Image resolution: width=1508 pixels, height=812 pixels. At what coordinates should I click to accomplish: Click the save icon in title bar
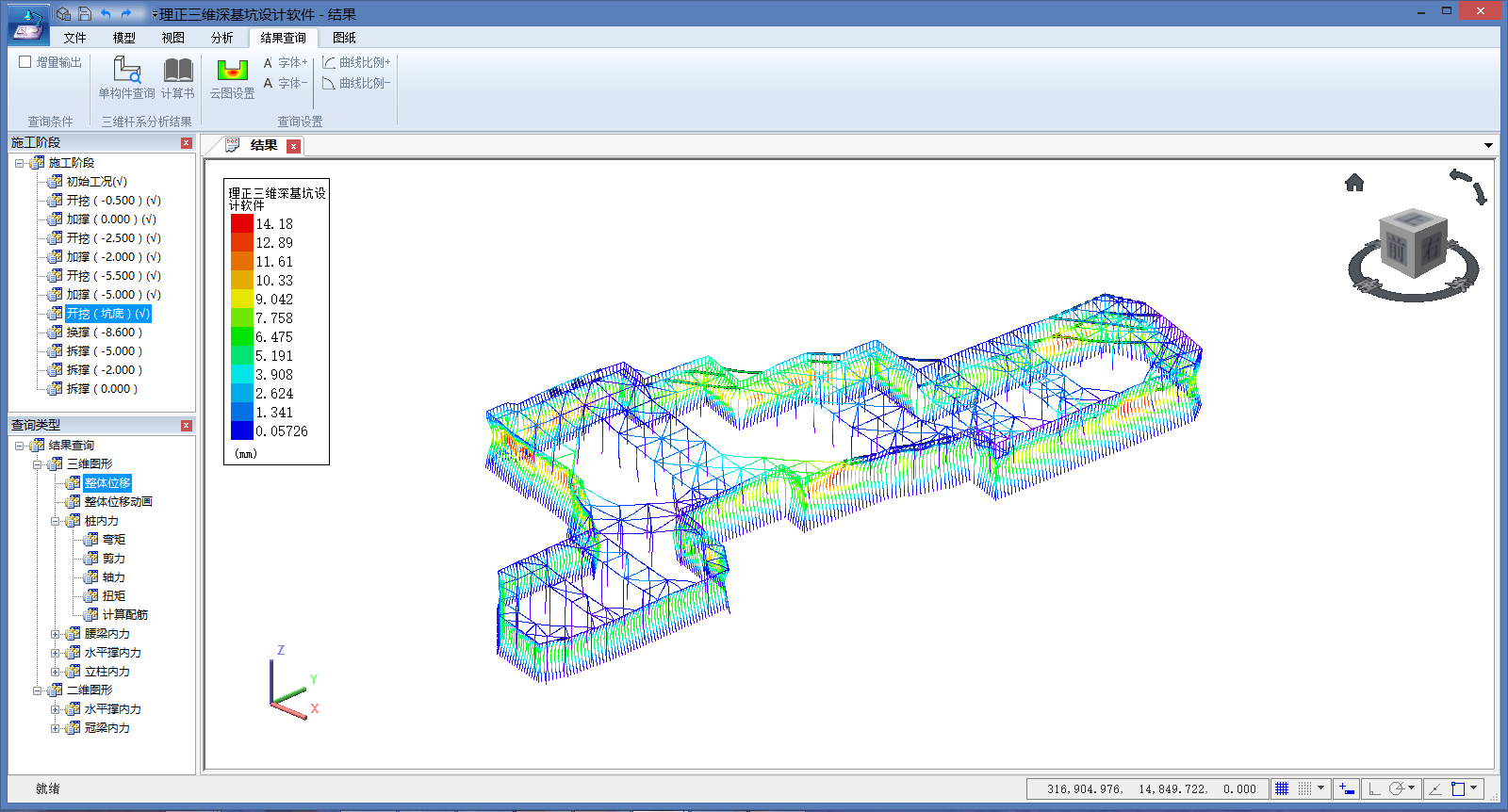pyautogui.click(x=85, y=14)
